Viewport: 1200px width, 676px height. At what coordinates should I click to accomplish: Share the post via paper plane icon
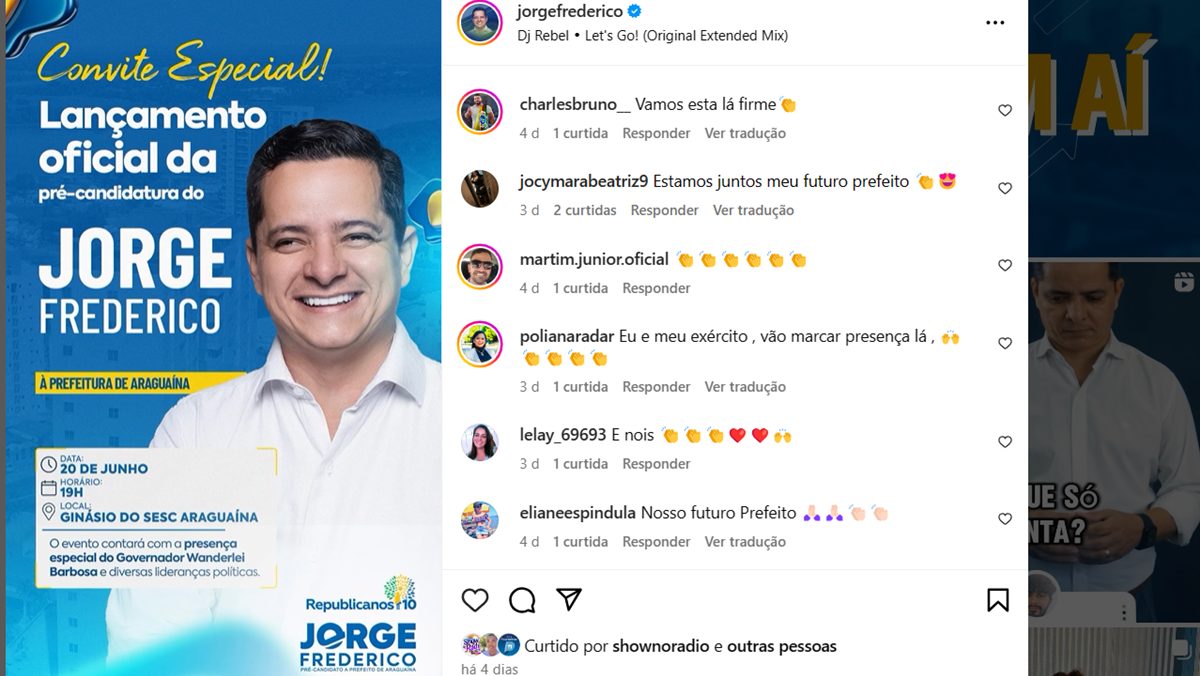click(x=569, y=599)
